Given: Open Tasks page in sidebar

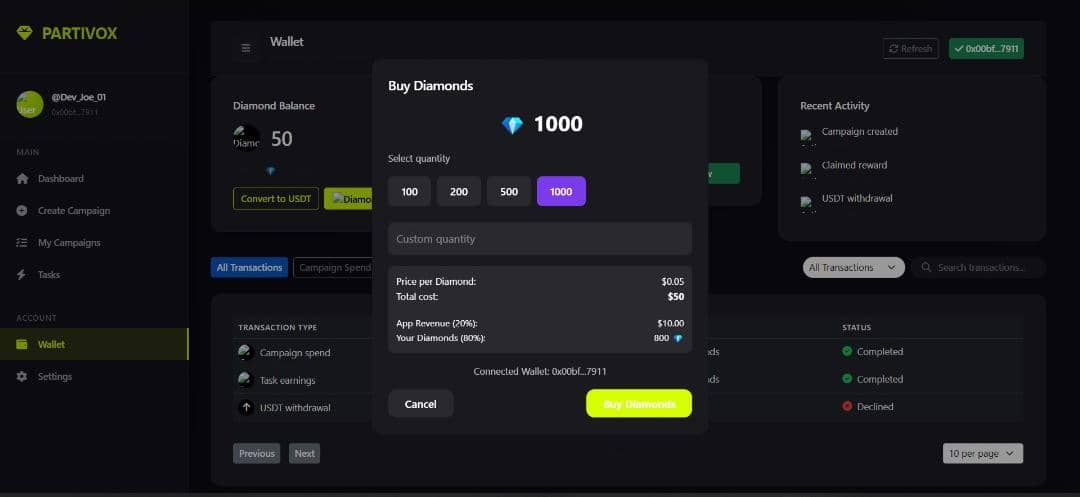Looking at the screenshot, I should pos(49,275).
